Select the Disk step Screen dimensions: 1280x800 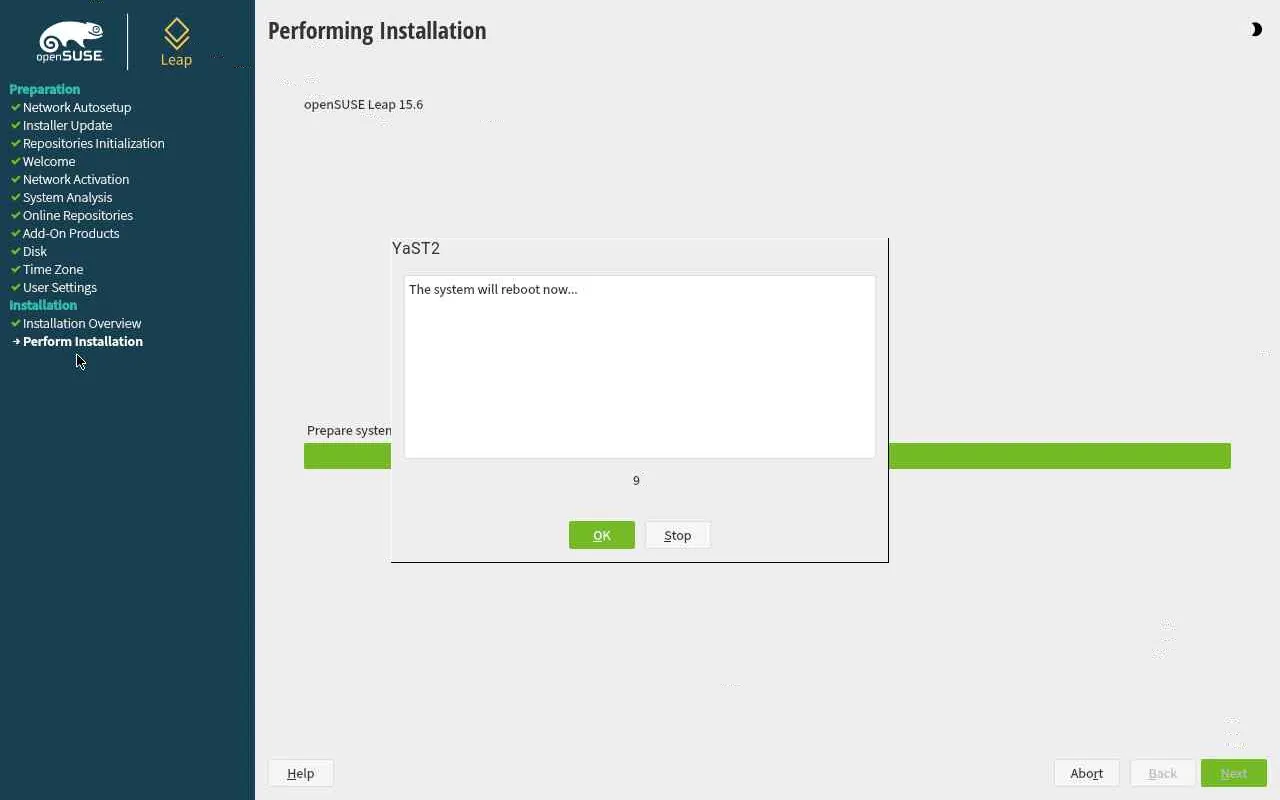click(x=35, y=251)
